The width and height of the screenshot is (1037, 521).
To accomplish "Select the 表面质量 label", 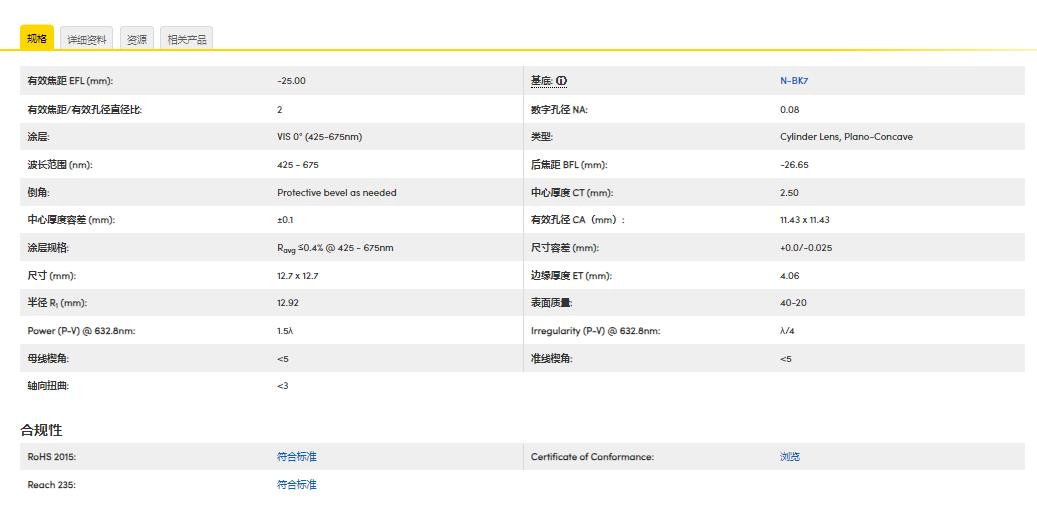I will click(551, 303).
